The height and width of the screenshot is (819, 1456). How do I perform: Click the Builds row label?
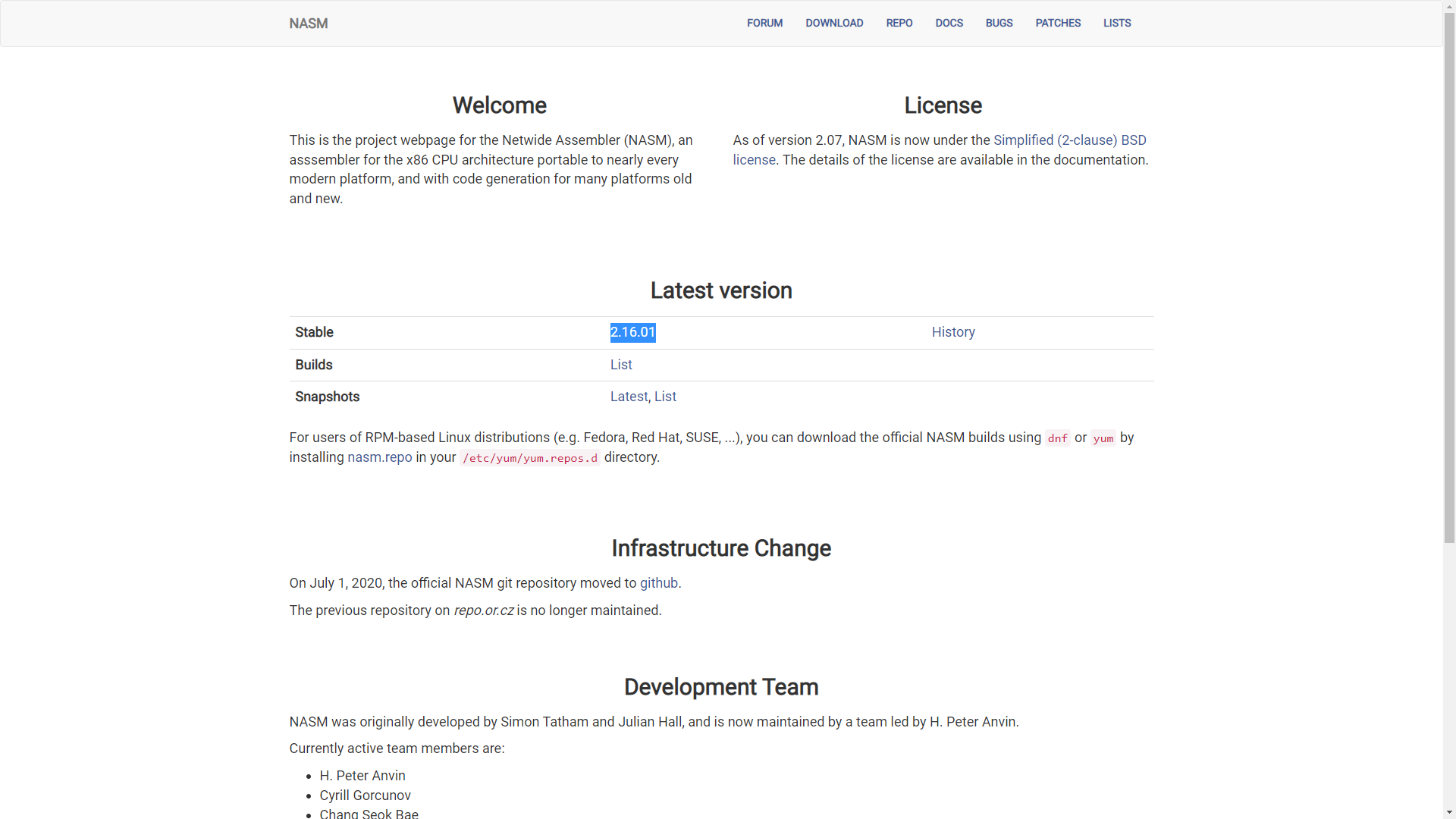tap(314, 365)
